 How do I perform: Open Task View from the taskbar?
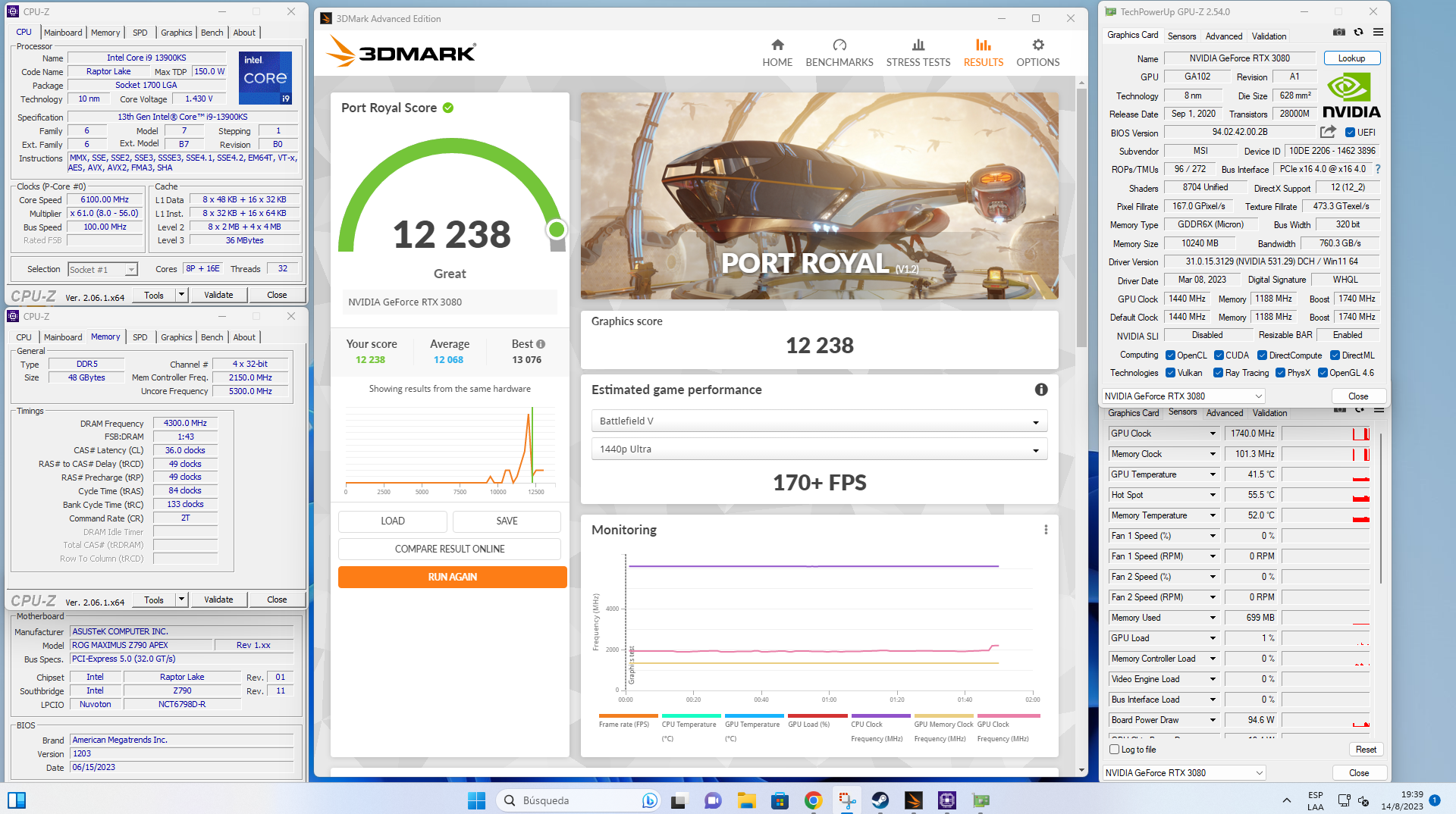point(679,800)
